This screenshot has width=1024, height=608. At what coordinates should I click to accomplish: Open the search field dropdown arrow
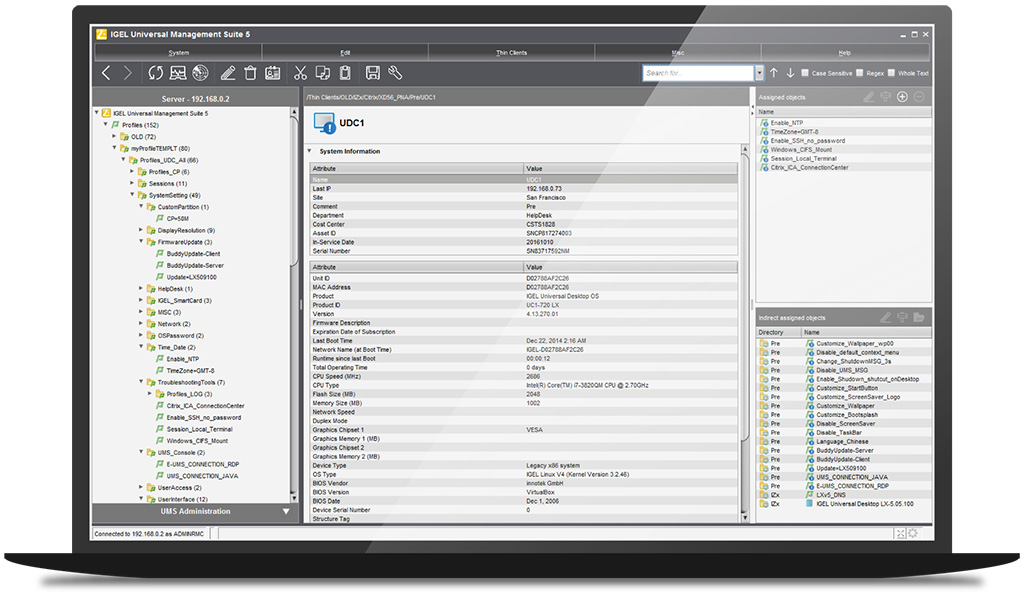click(x=759, y=73)
